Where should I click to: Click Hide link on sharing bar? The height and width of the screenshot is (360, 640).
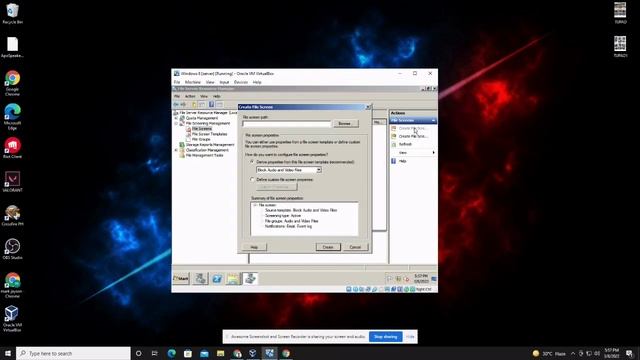pyautogui.click(x=410, y=337)
